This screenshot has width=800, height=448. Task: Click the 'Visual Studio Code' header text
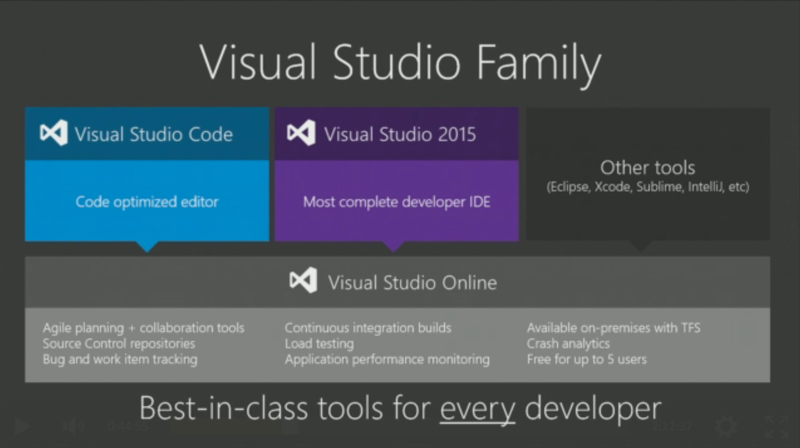(154, 134)
